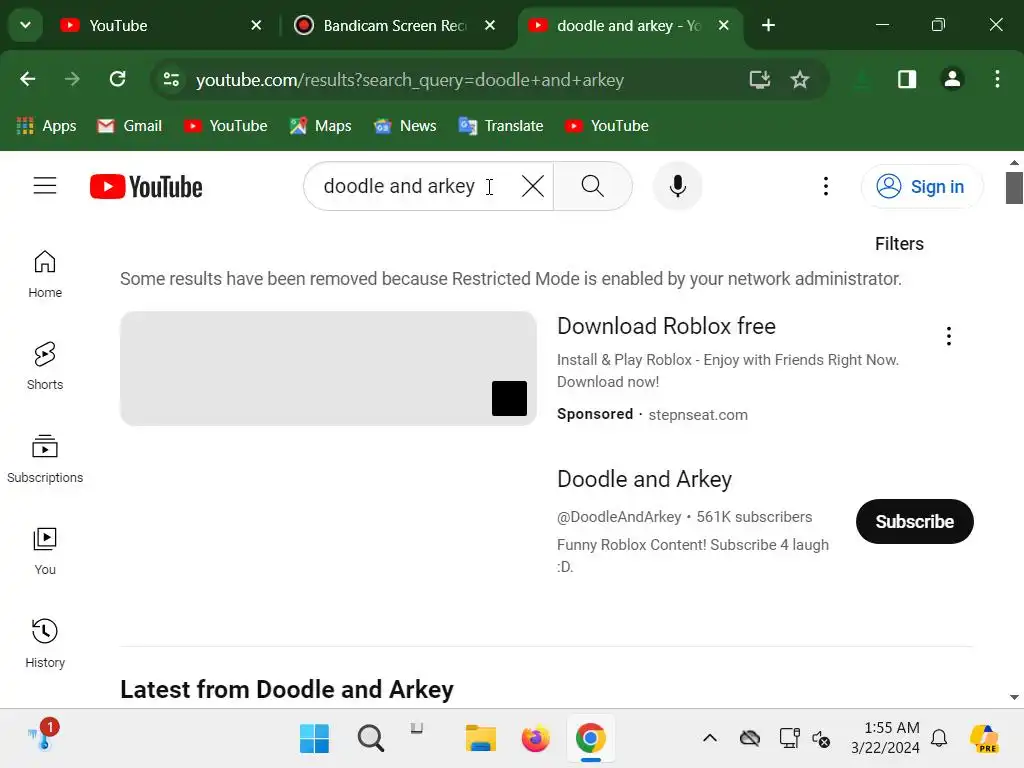Open a new tab with plus icon
This screenshot has width=1024, height=768.
coord(768,25)
